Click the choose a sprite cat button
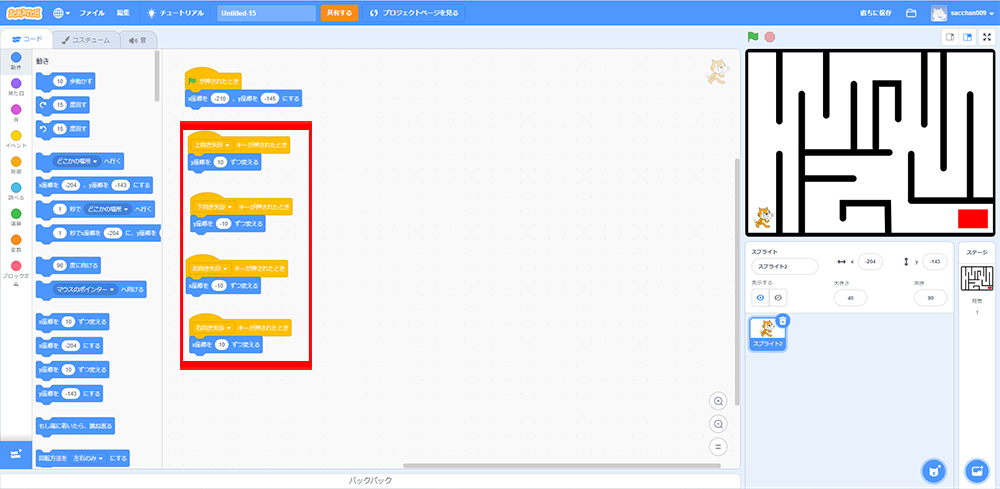Image resolution: width=1000 pixels, height=489 pixels. [x=932, y=471]
